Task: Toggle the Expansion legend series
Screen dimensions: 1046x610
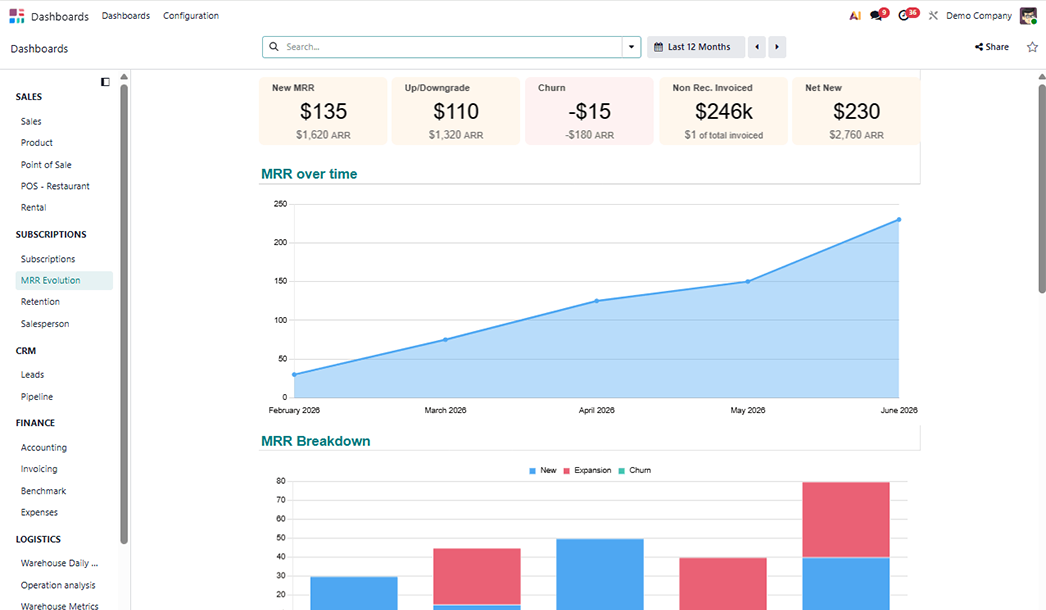Action: coord(587,471)
